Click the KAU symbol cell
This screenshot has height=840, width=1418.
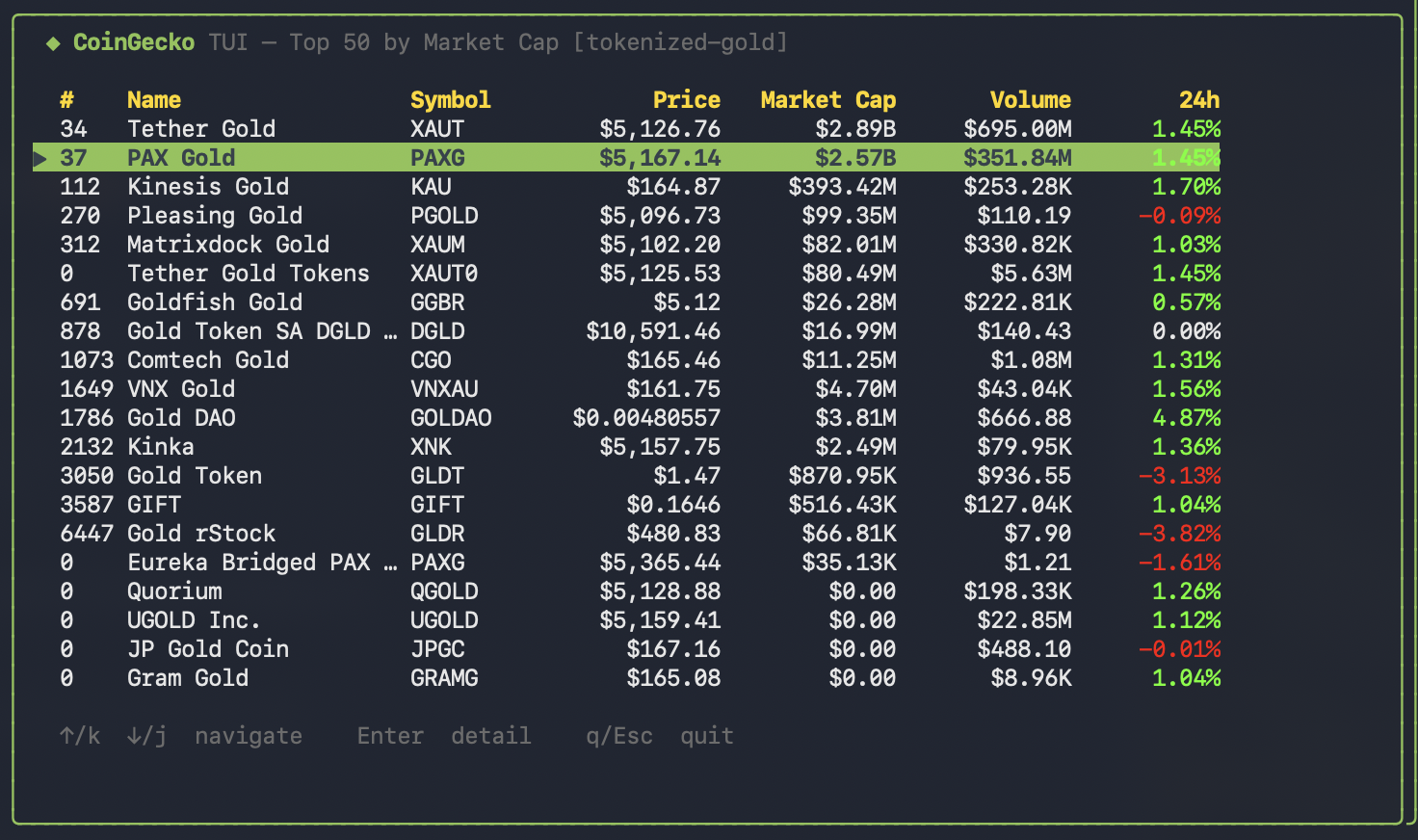pos(431,187)
